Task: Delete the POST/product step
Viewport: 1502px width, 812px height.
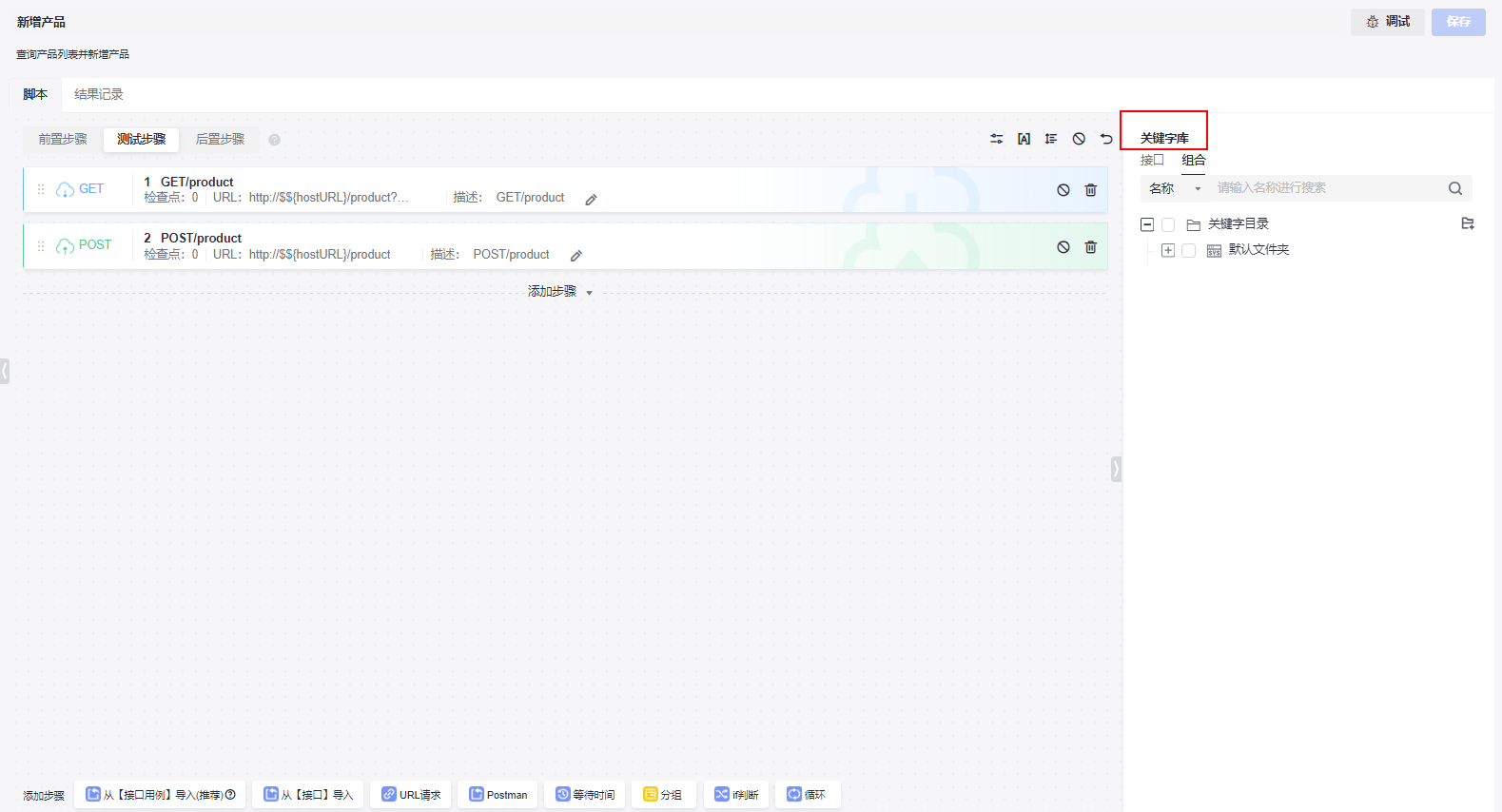Action: 1091,247
